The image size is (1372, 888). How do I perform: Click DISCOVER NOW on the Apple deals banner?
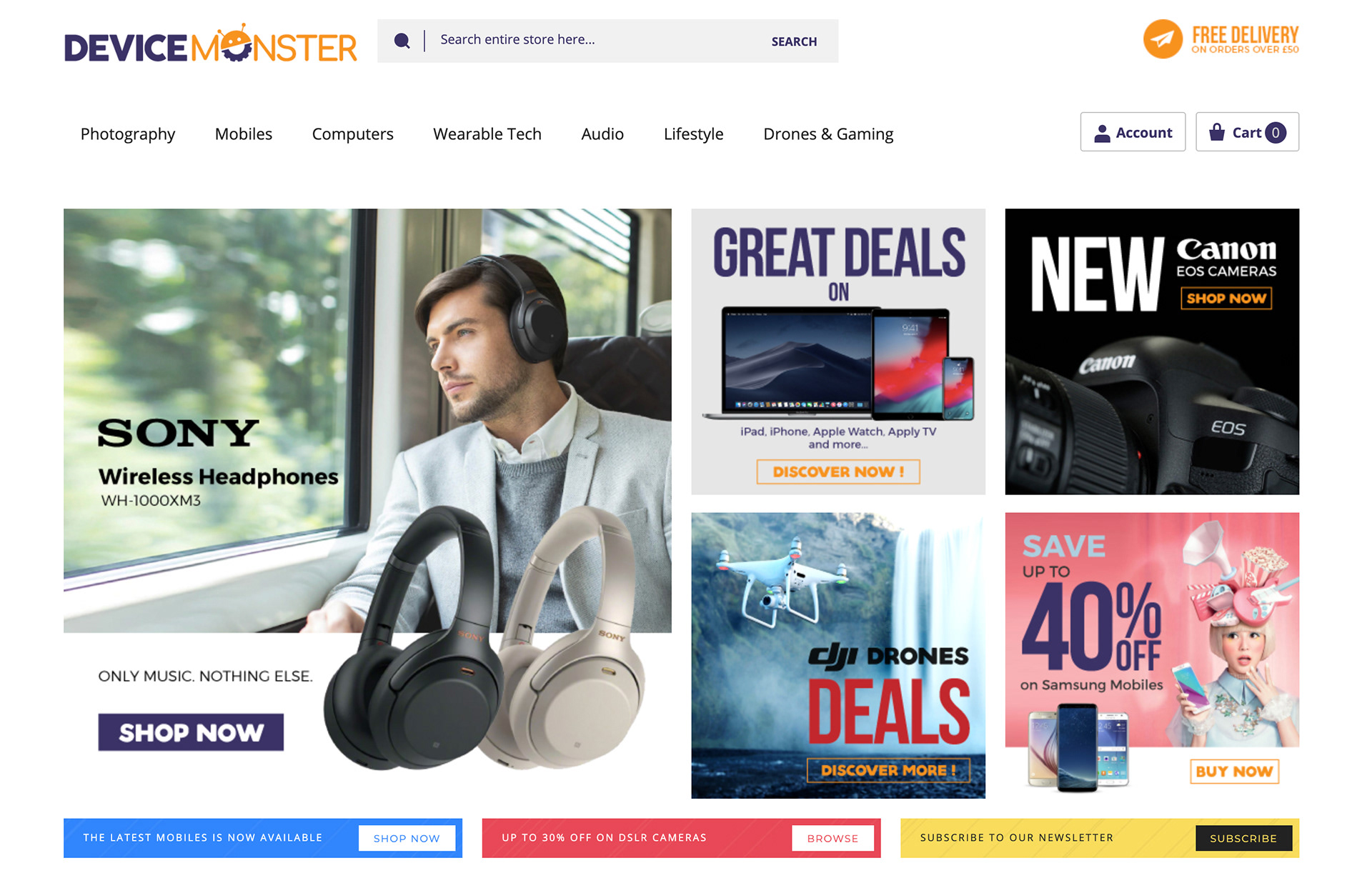click(x=838, y=472)
